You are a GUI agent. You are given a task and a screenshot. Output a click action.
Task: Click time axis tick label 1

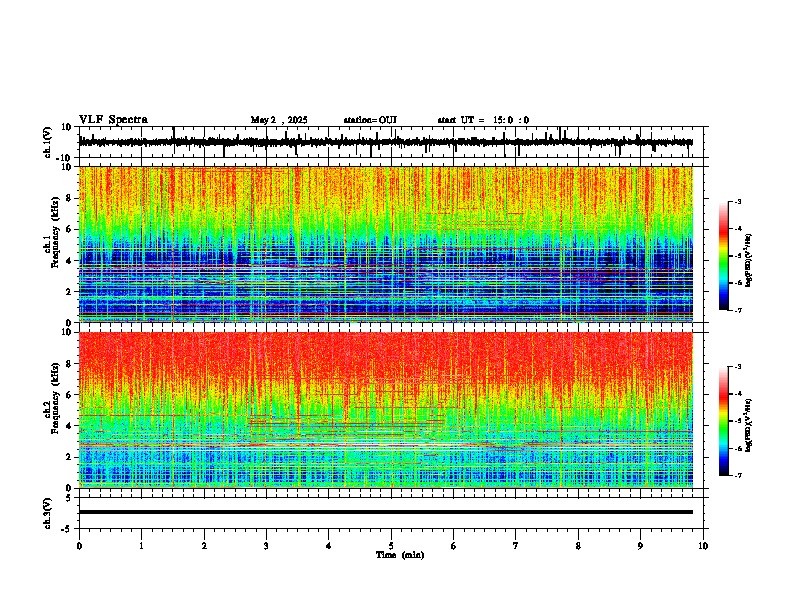point(141,546)
